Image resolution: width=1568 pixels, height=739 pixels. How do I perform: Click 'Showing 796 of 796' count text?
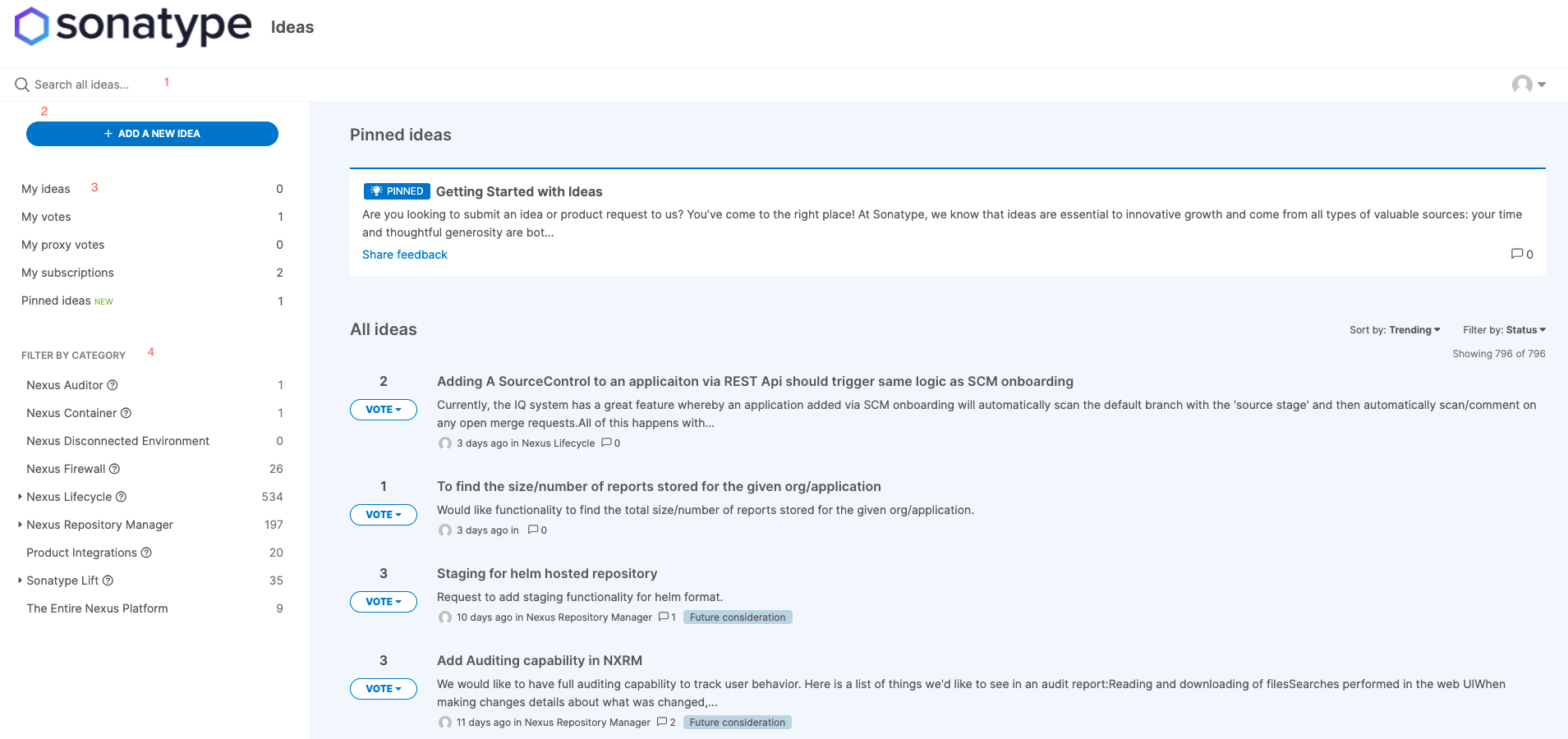click(x=1499, y=354)
